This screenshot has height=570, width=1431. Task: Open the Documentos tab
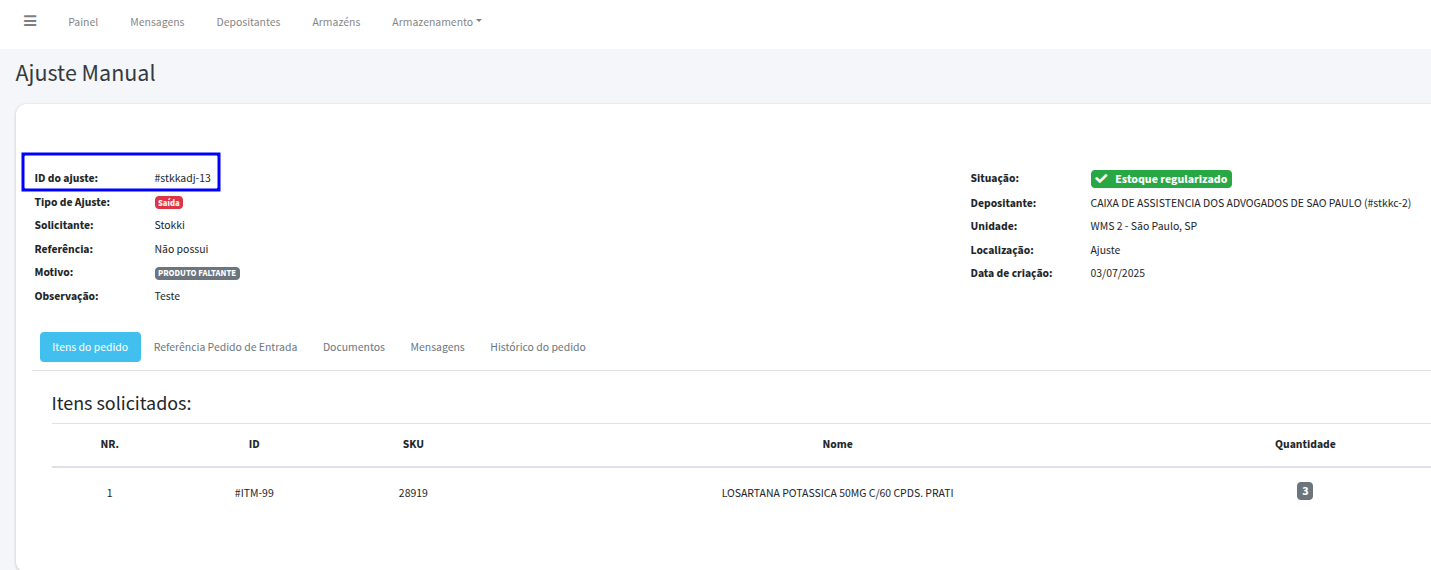click(x=353, y=347)
